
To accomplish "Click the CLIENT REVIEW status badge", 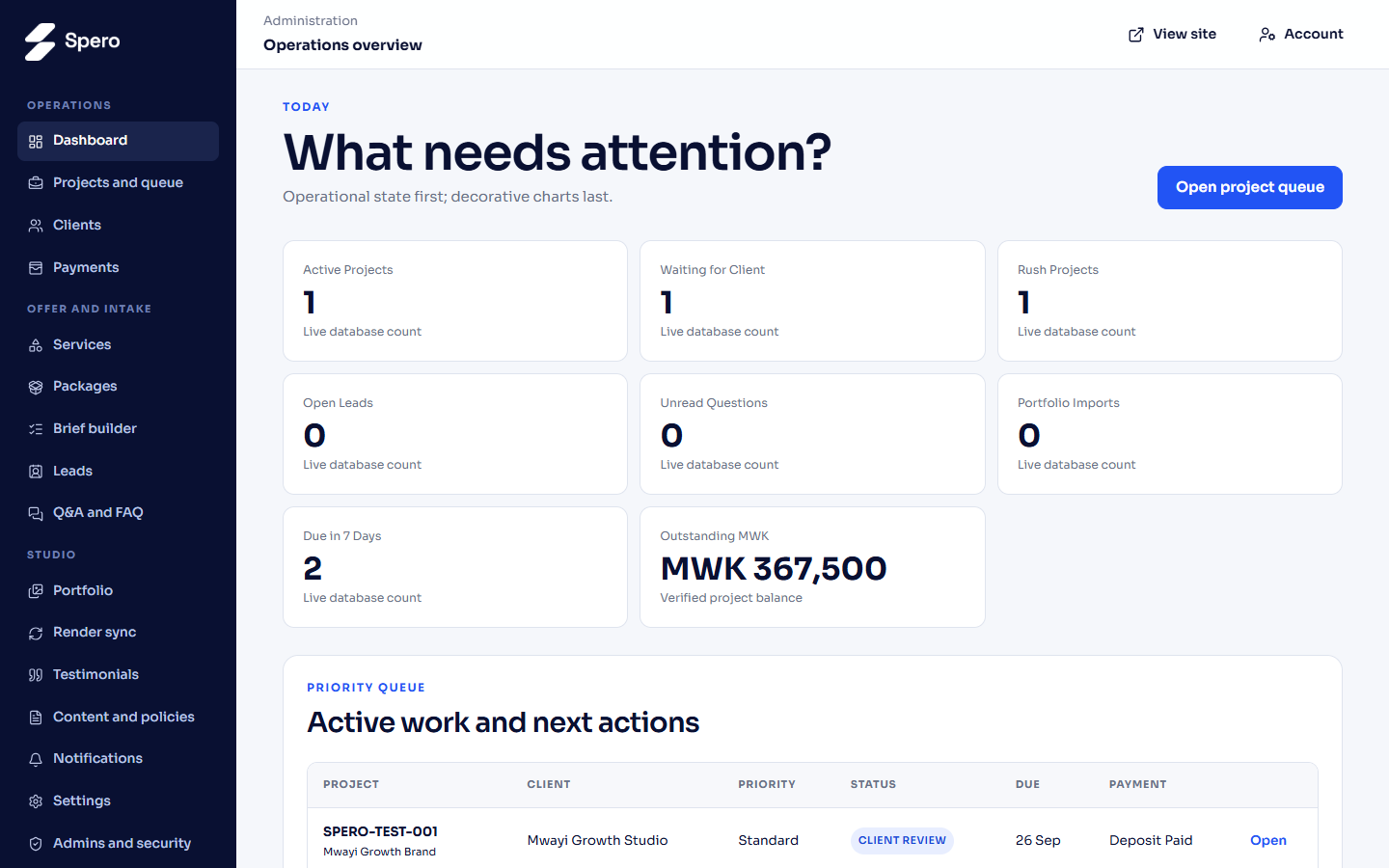I will (x=902, y=841).
